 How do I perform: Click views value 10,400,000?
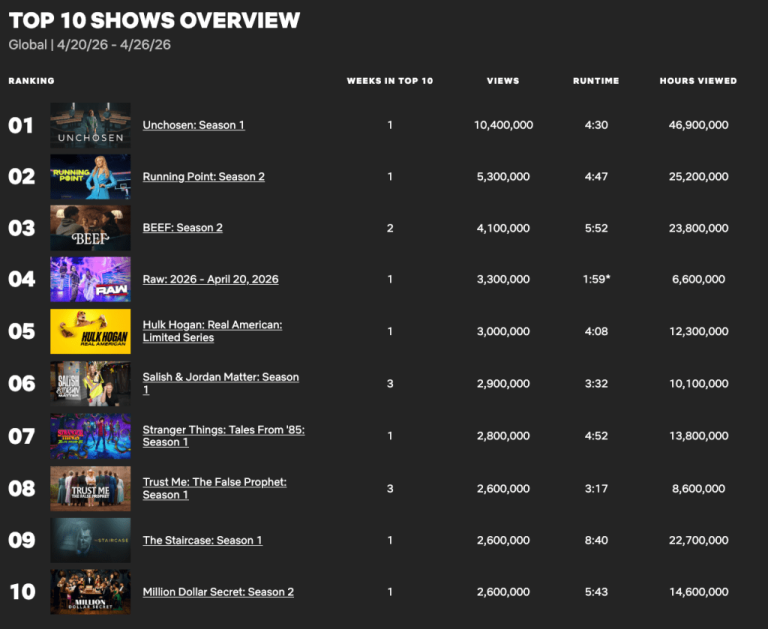click(504, 125)
